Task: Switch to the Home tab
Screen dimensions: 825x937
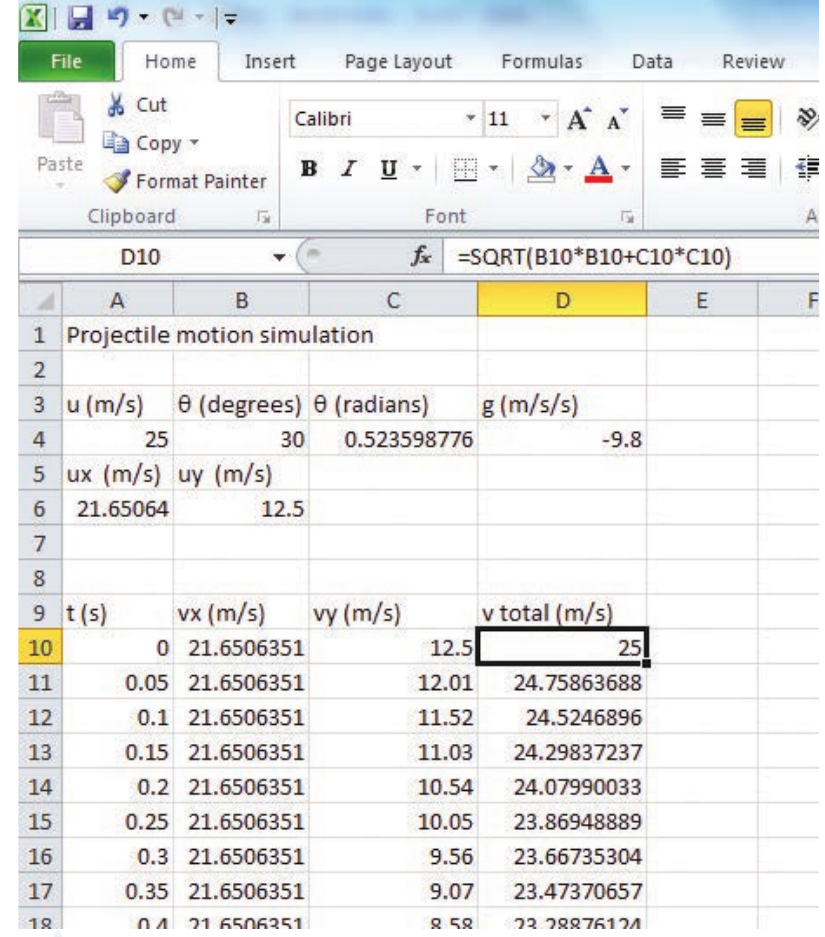Action: [x=170, y=61]
